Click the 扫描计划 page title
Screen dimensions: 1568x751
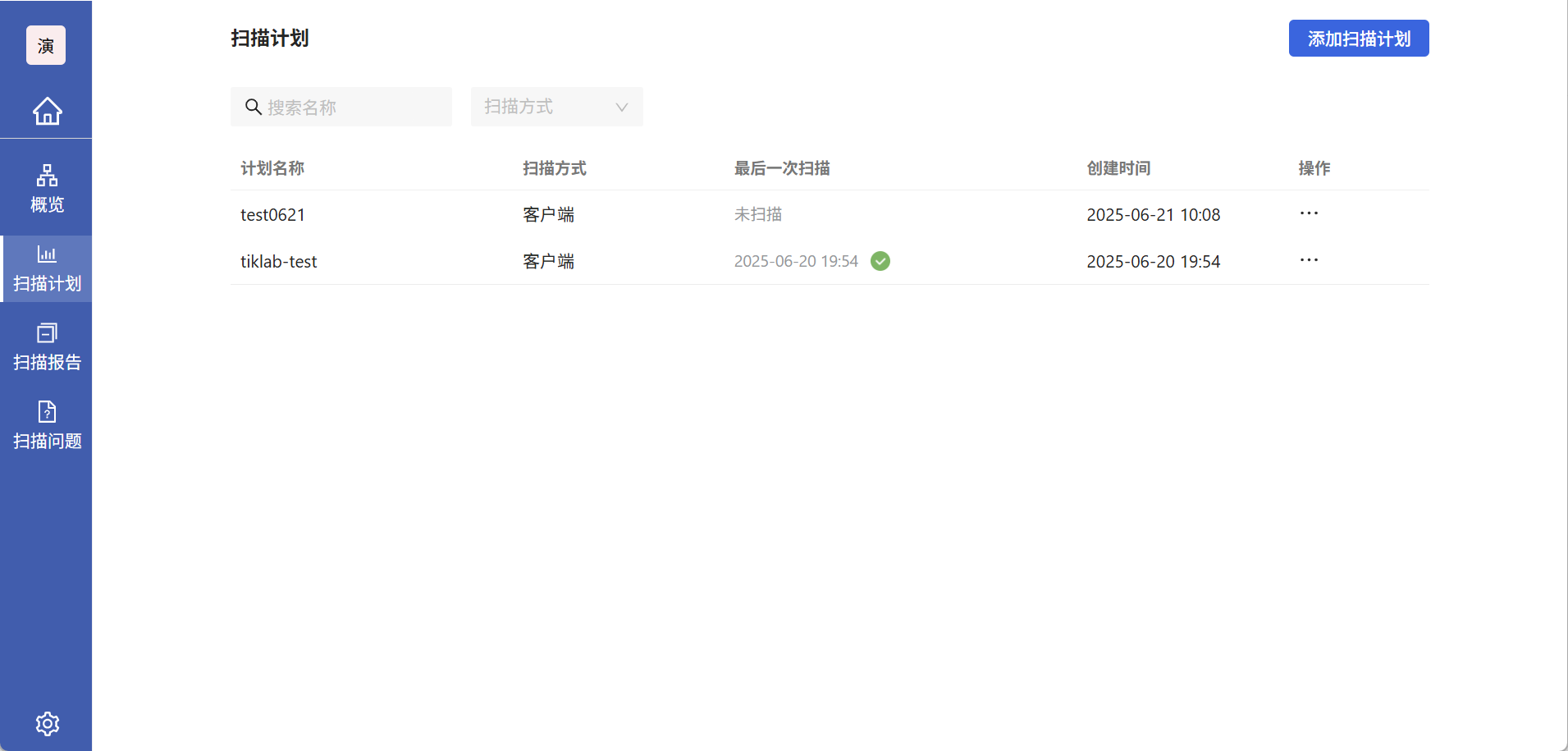tap(270, 39)
